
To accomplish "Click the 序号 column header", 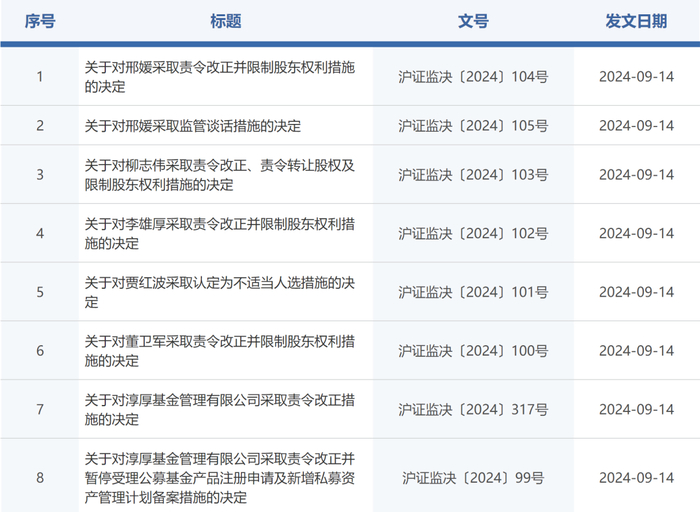I will point(40,21).
